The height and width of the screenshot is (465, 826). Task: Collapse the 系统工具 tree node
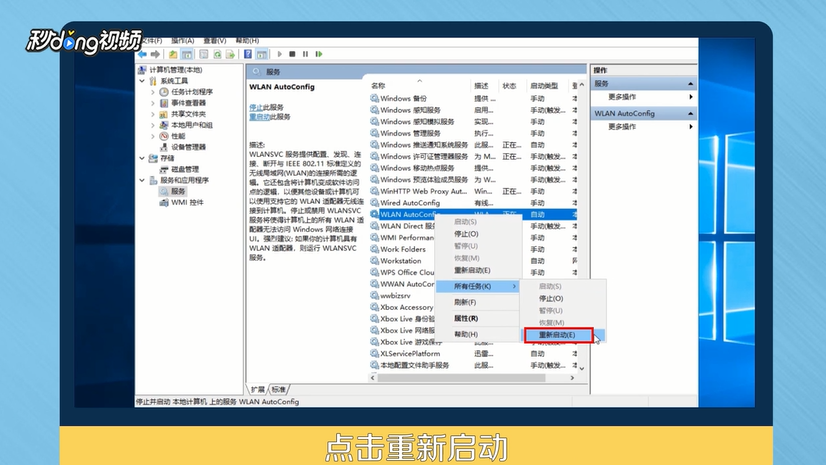(142, 81)
